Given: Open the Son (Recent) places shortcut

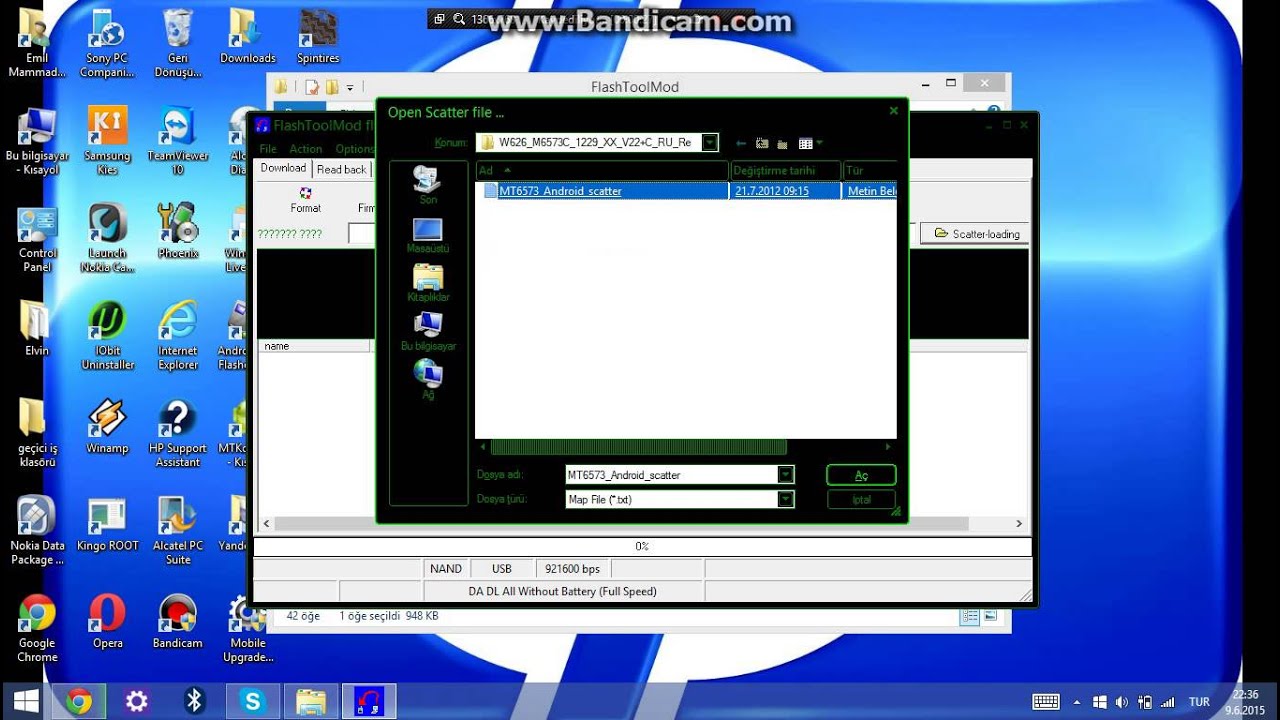Looking at the screenshot, I should (427, 185).
